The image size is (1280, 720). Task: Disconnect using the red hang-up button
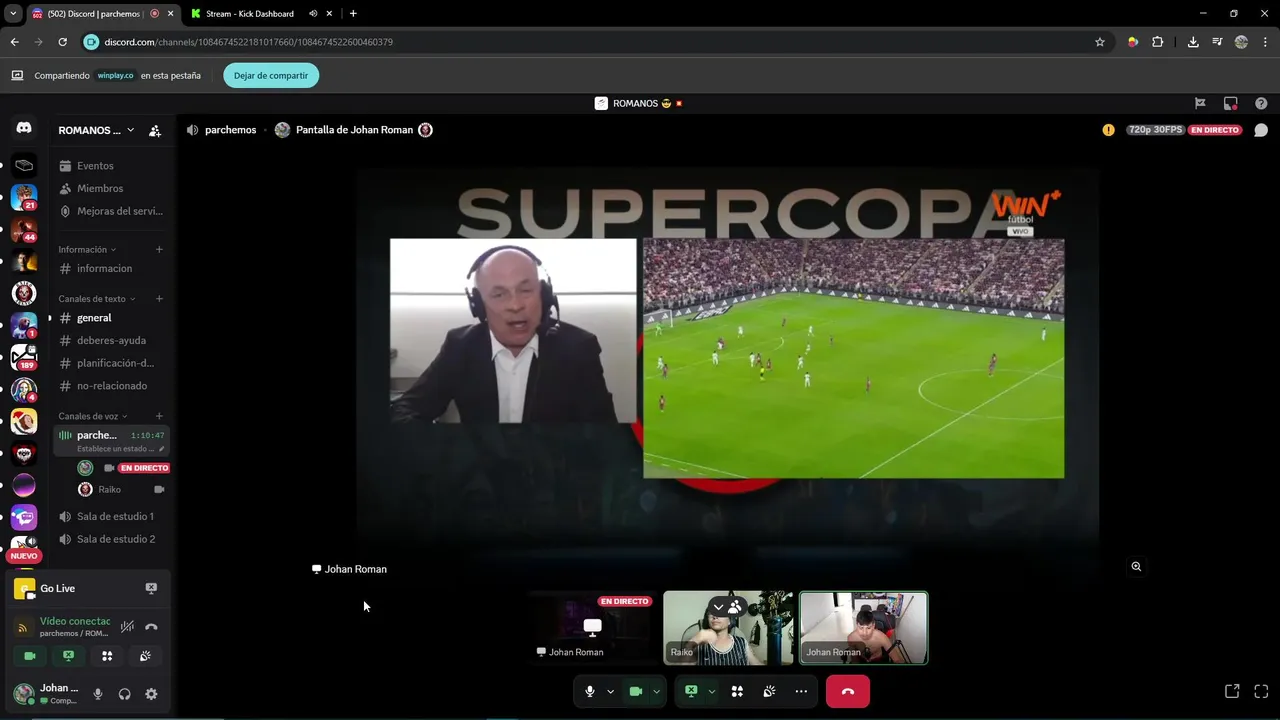pos(848,691)
